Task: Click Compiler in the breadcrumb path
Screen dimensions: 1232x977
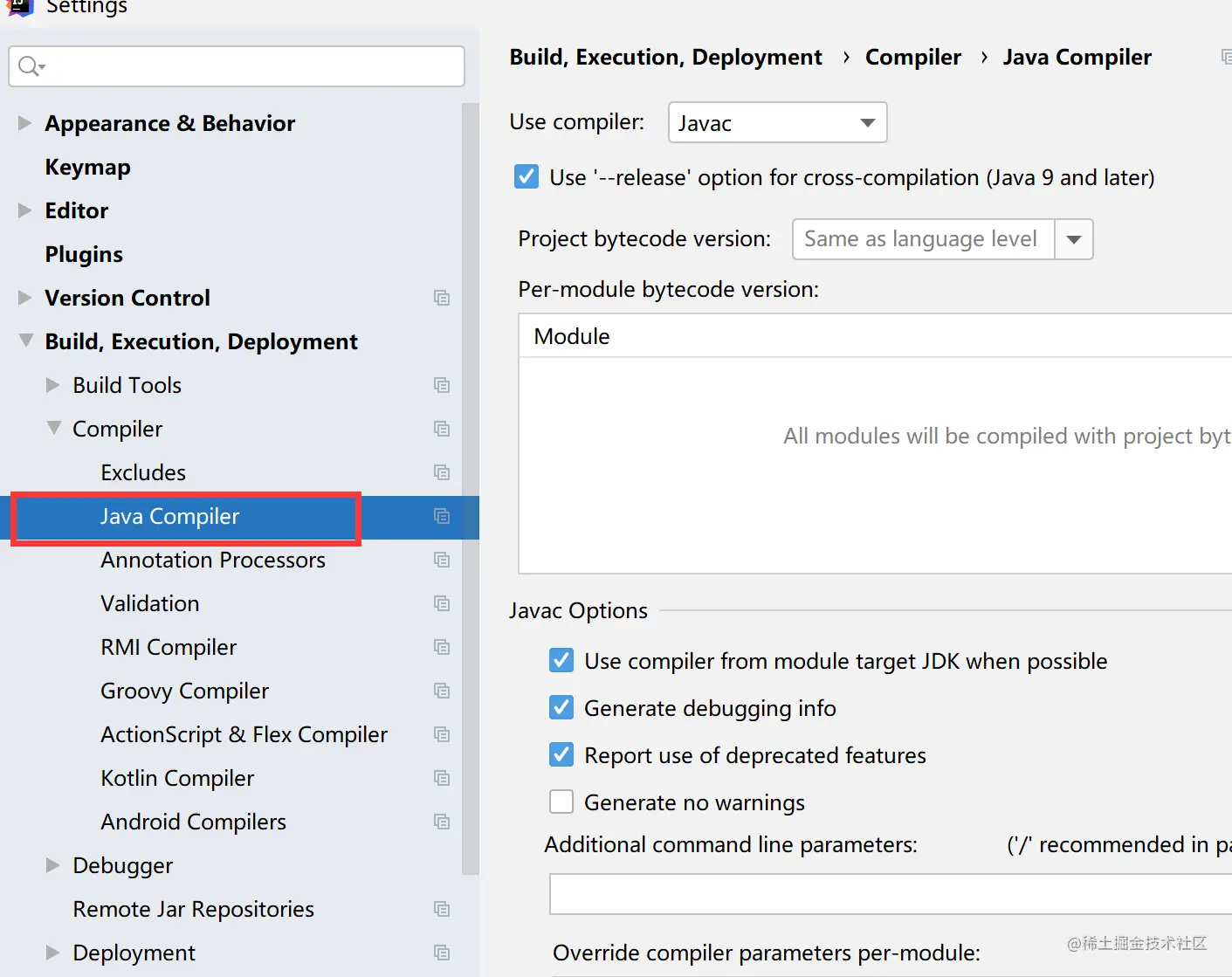Action: 912,58
